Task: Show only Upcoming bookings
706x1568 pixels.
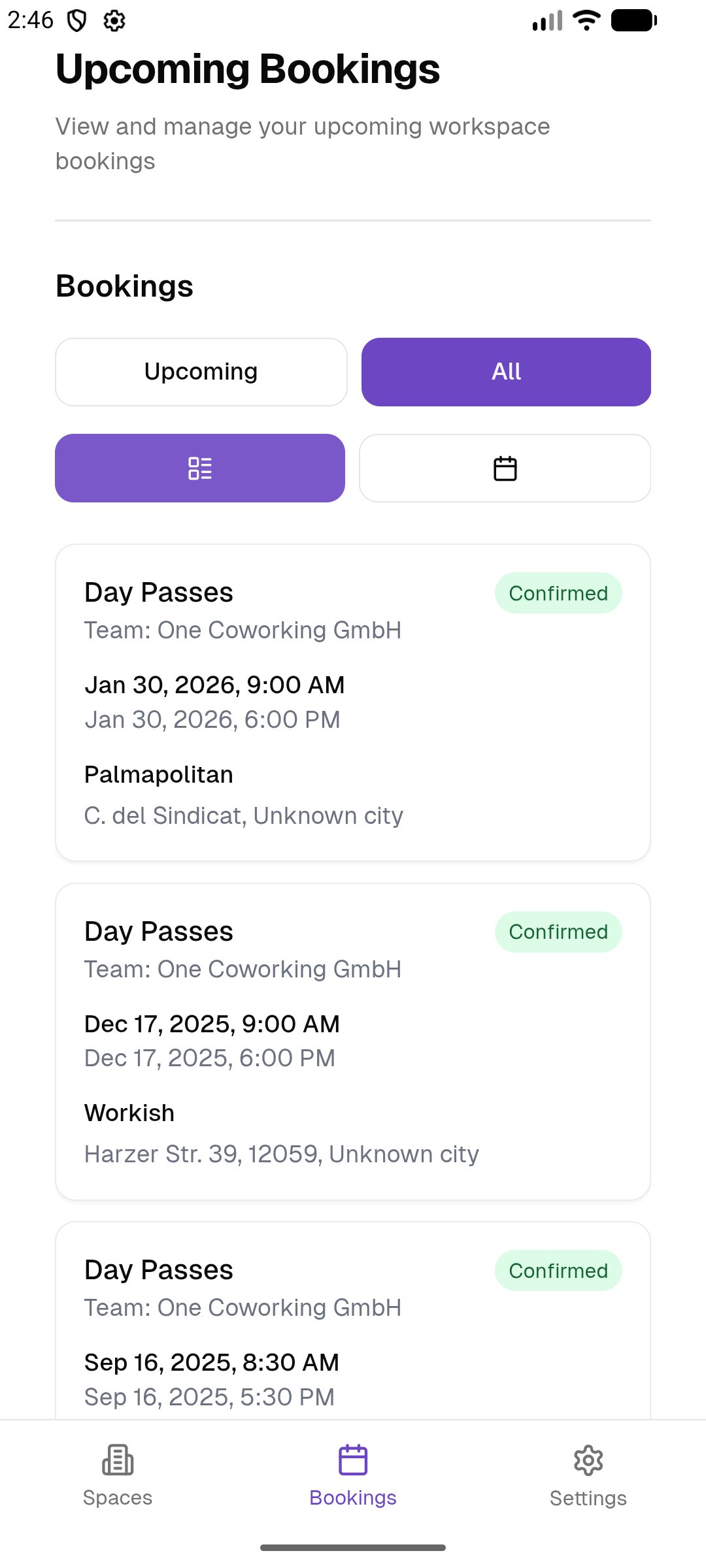Action: (201, 372)
